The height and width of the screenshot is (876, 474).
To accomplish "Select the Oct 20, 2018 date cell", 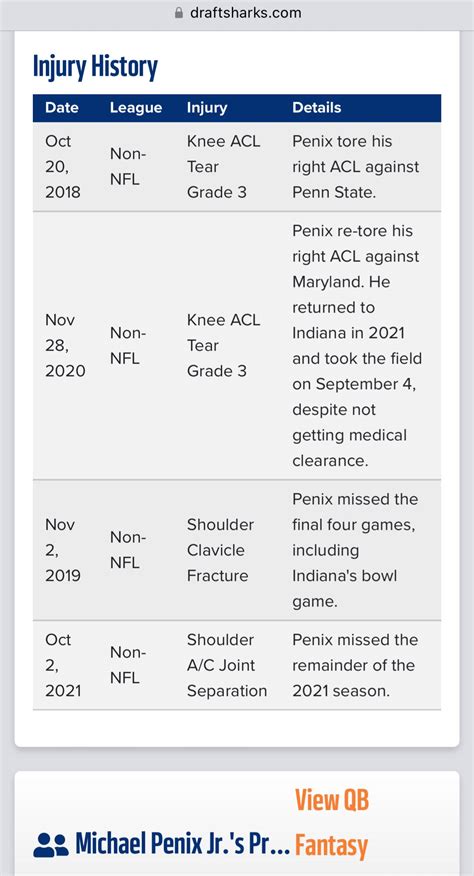I will 63,166.
